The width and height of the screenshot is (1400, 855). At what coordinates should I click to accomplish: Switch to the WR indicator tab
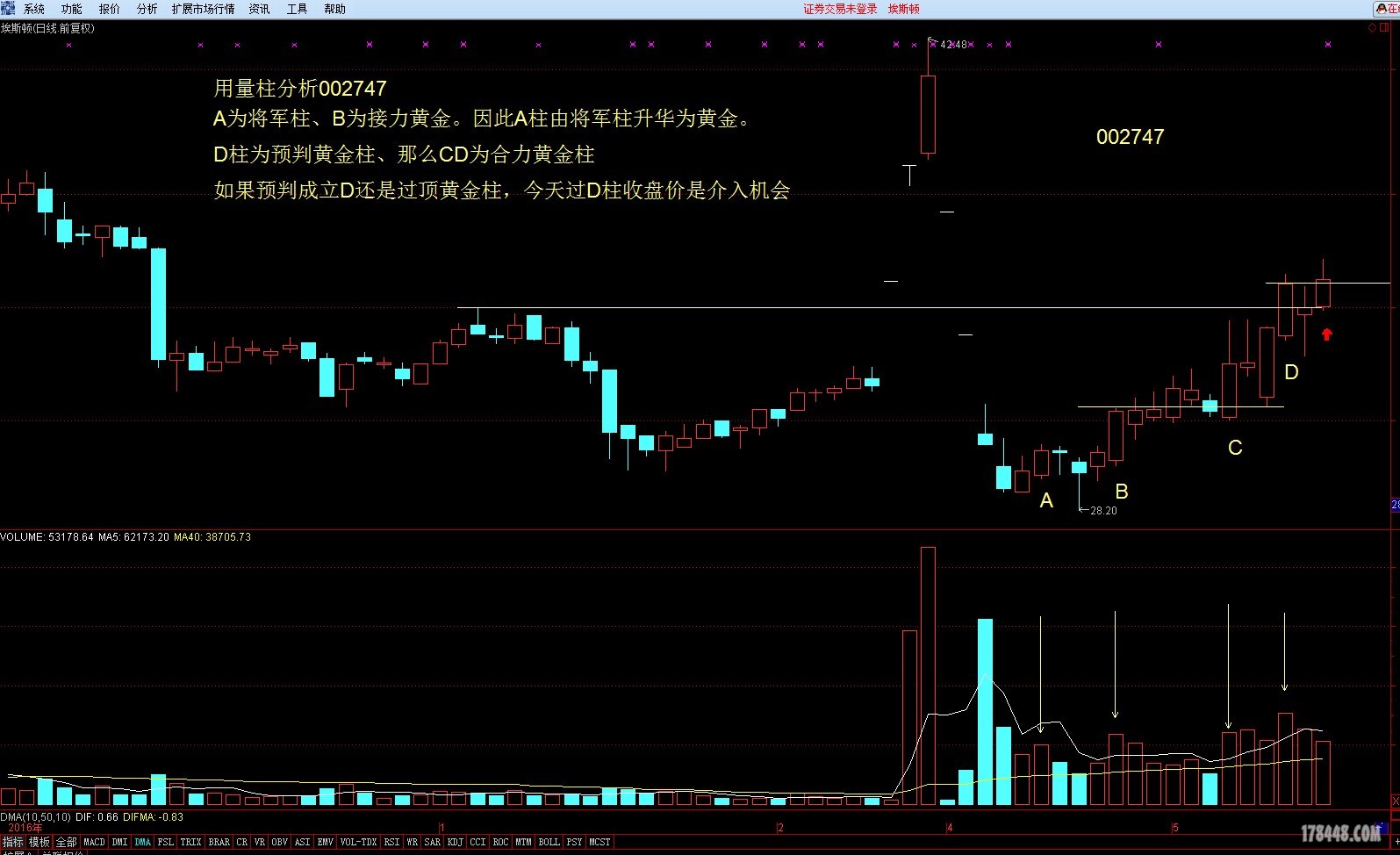tap(413, 842)
